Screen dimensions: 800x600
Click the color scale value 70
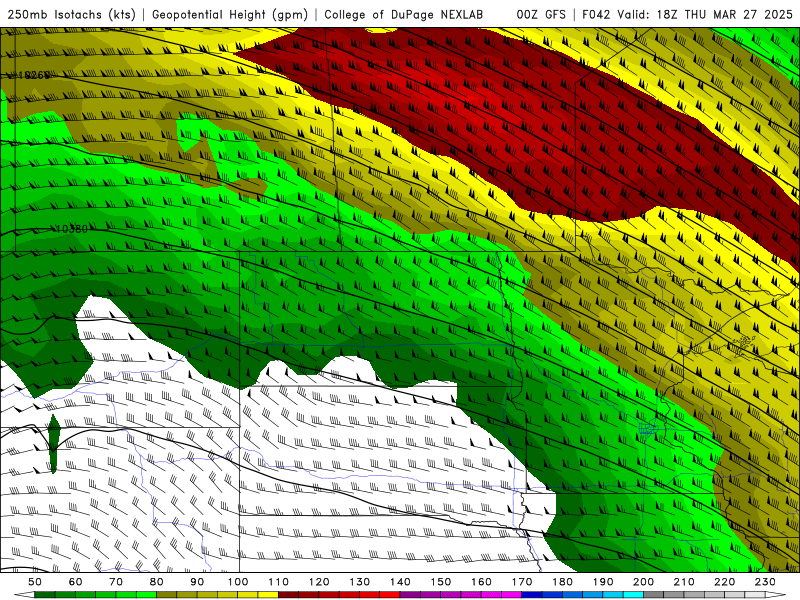tap(116, 582)
